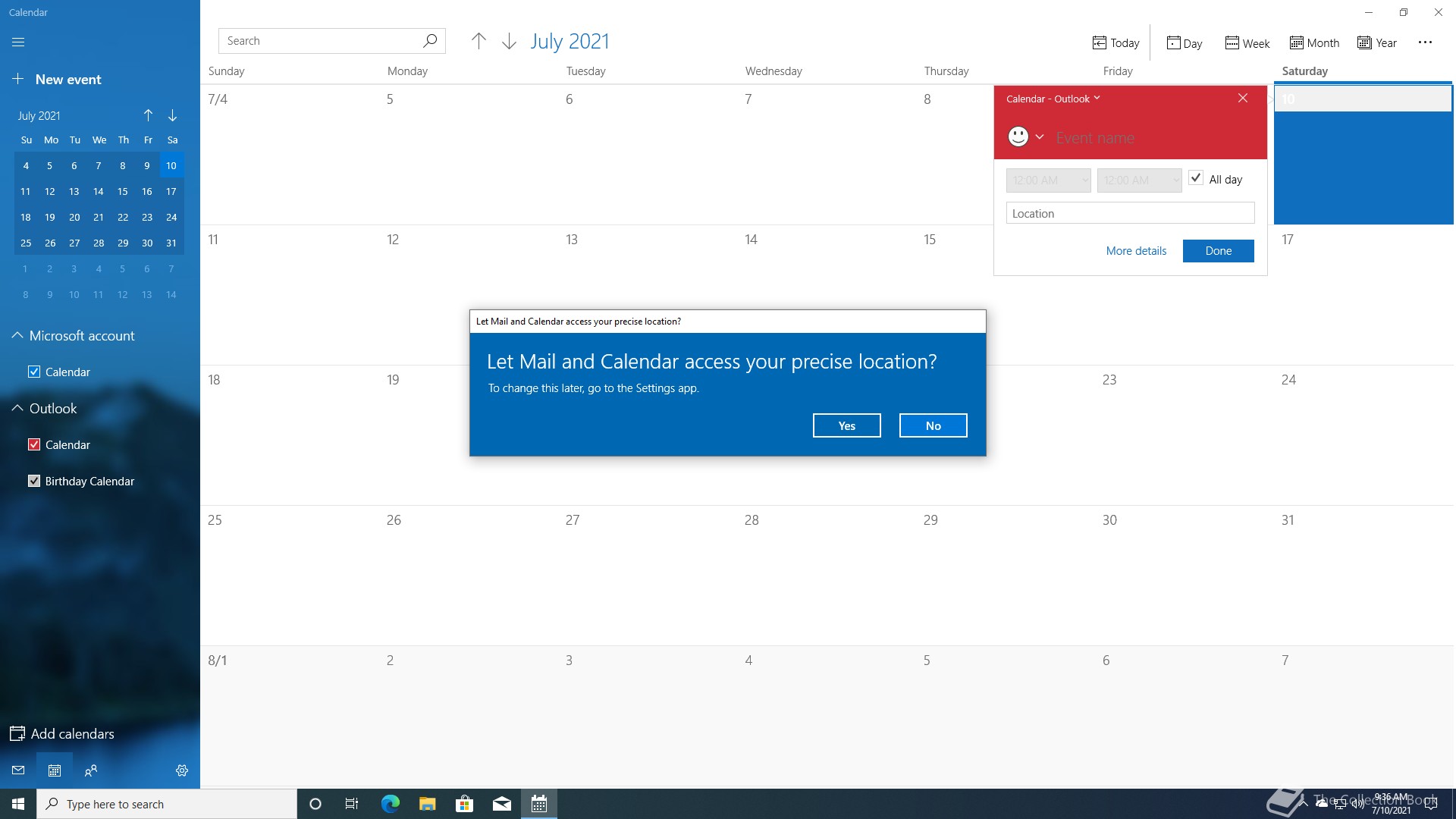Open People app icon in sidebar
This screenshot has width=1456, height=819.
91,770
